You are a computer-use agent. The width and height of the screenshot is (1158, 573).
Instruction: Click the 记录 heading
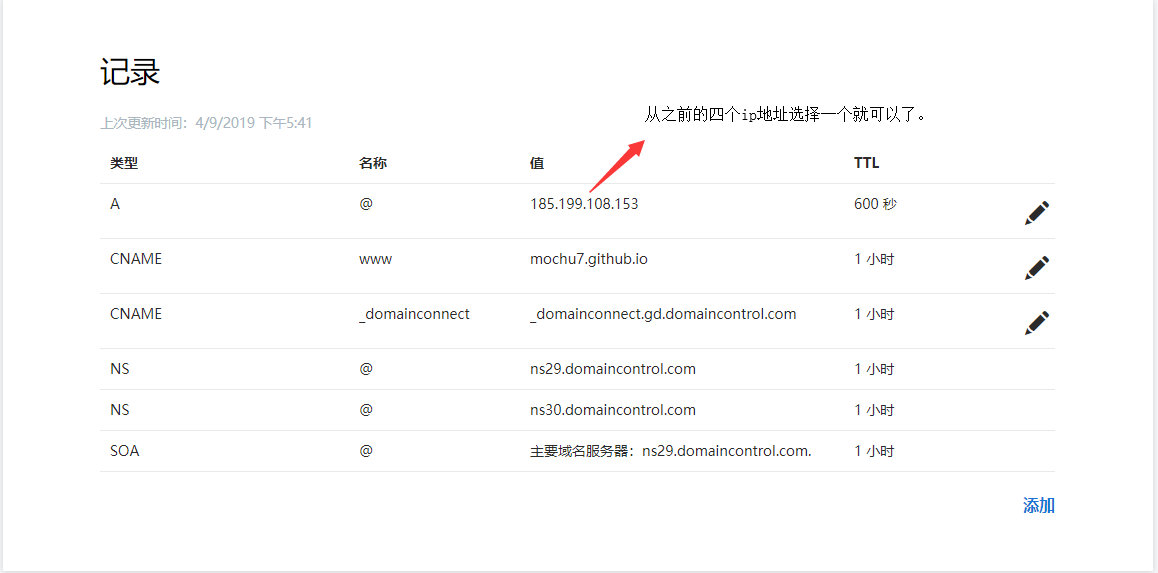point(130,72)
